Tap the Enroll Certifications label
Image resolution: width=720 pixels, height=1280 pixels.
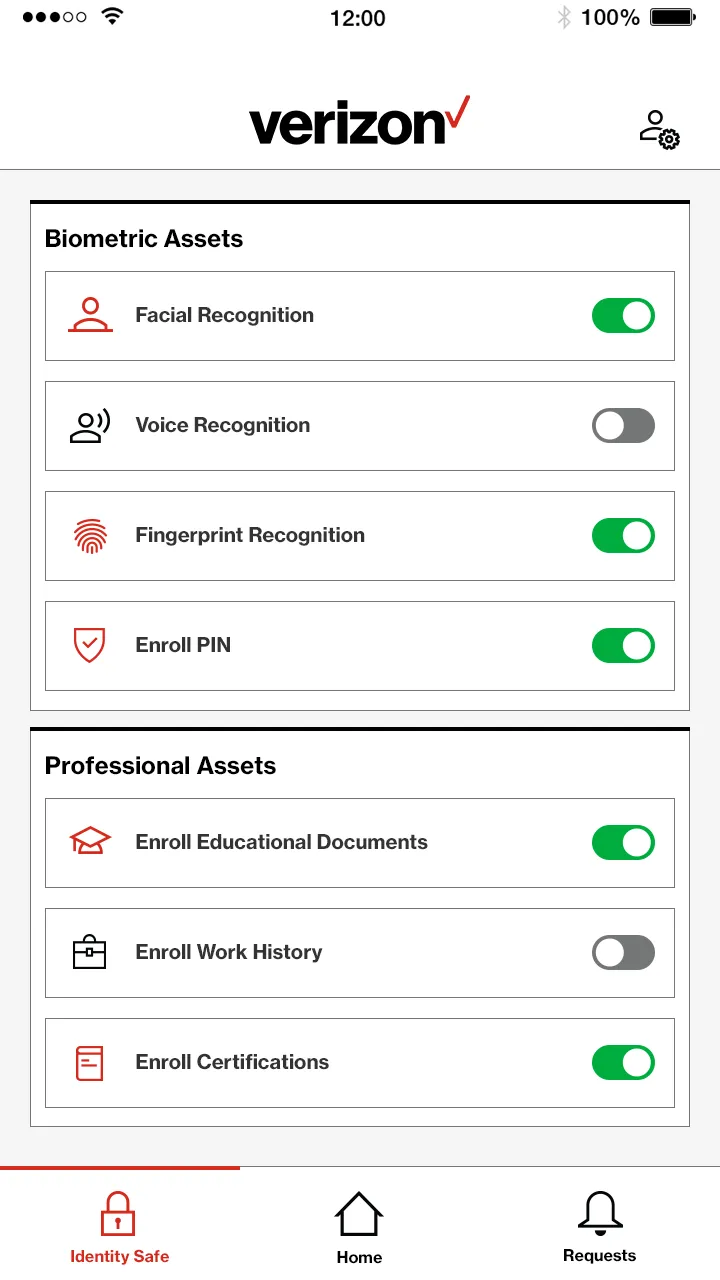(232, 1062)
